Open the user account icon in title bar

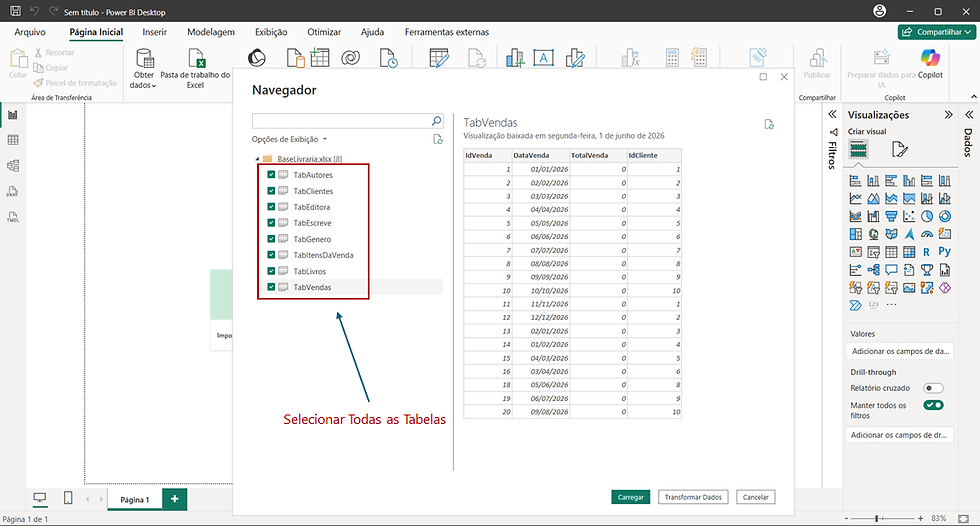click(879, 11)
